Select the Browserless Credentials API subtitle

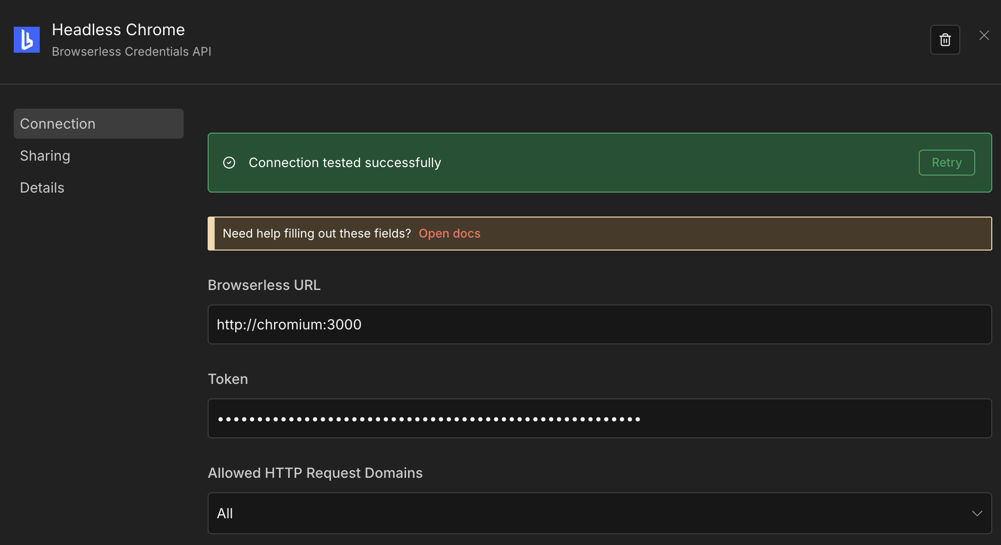(132, 52)
